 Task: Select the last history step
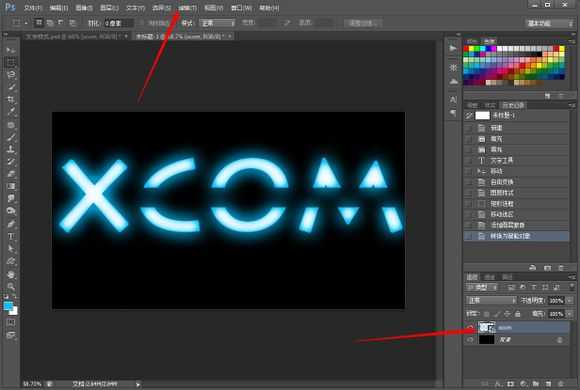click(x=516, y=236)
